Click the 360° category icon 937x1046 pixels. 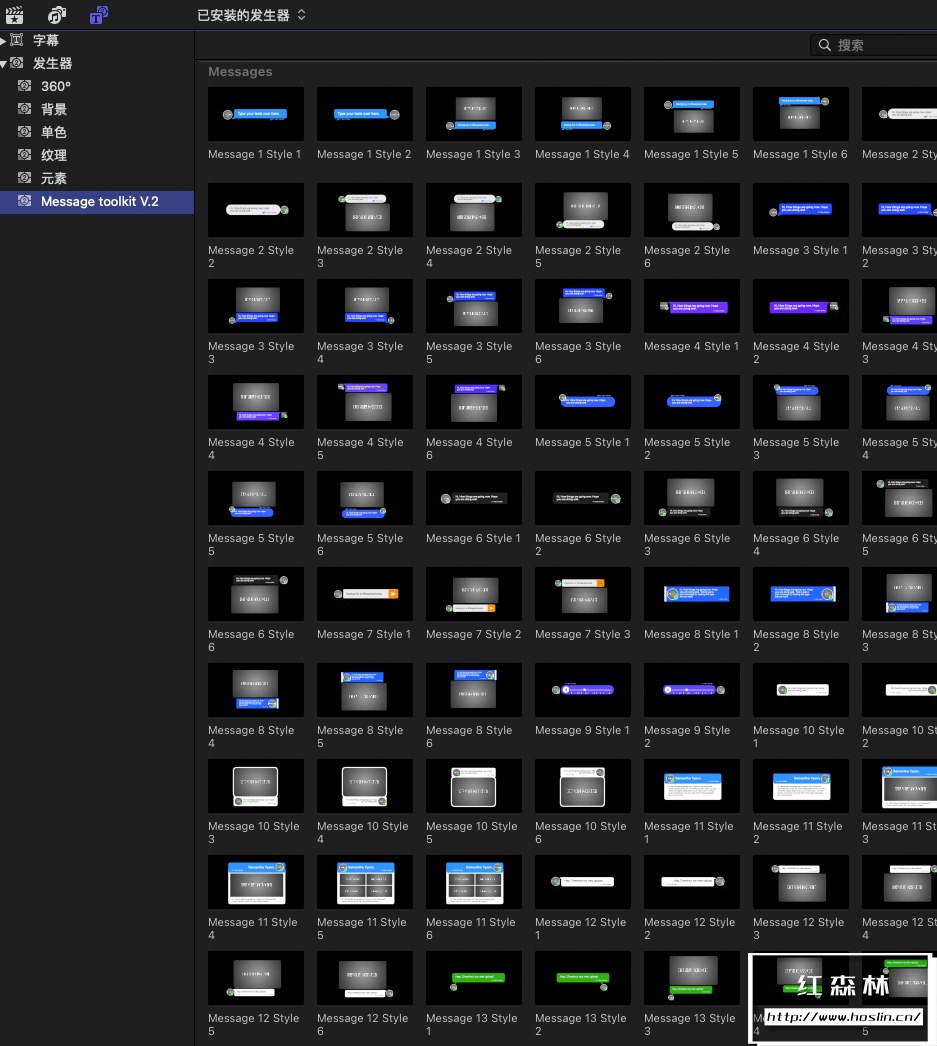(x=25, y=85)
